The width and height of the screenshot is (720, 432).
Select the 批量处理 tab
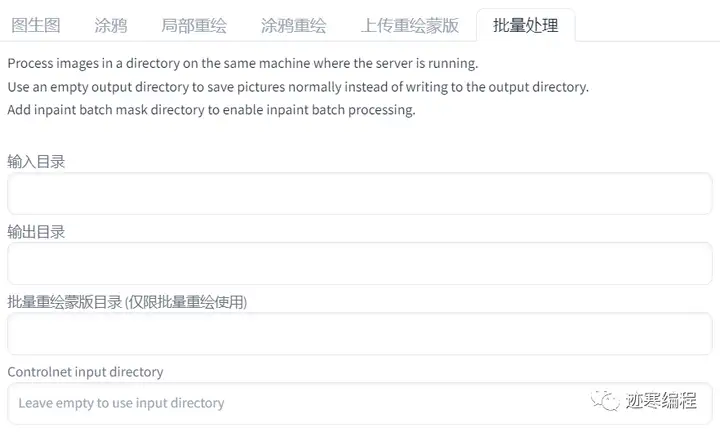(x=525, y=25)
